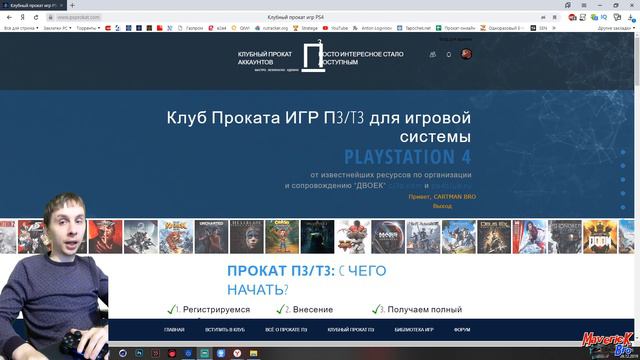Open the Street Fighter V game cover
This screenshot has height=360, width=640.
353,237
